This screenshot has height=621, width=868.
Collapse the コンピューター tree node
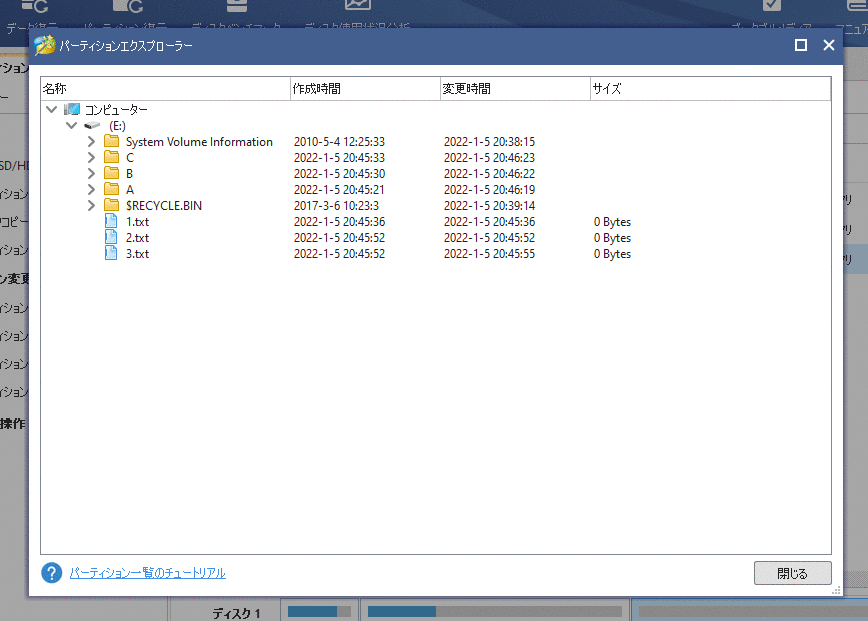51,110
